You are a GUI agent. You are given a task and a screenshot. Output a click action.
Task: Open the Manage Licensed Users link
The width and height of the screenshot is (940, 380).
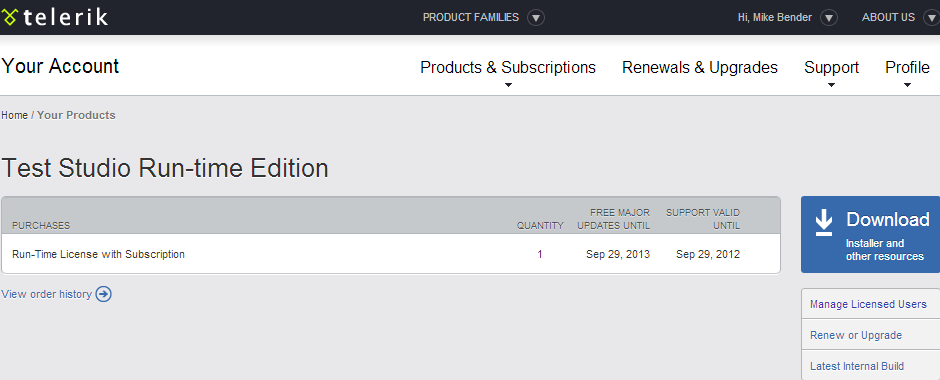(x=868, y=304)
